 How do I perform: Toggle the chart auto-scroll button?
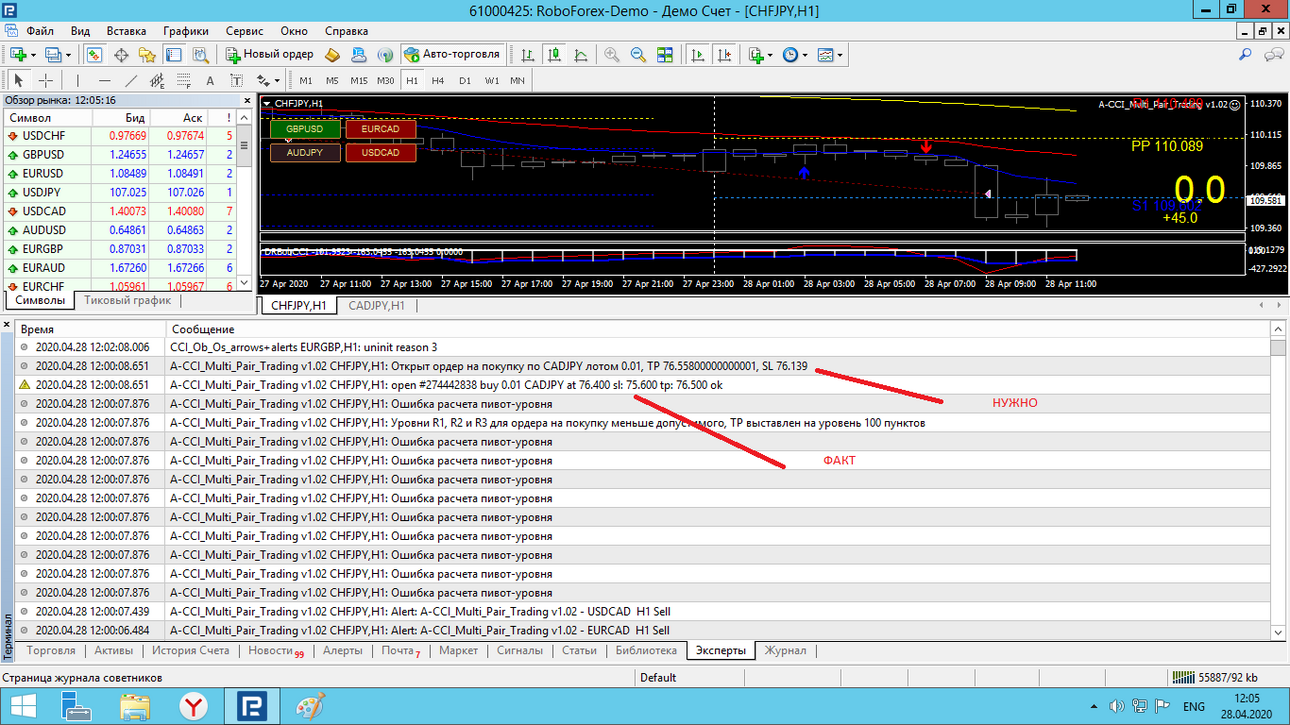698,54
